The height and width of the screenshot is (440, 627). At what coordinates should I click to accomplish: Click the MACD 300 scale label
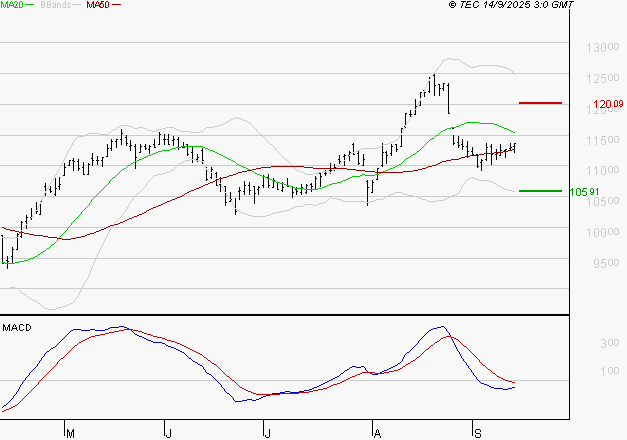pos(609,343)
